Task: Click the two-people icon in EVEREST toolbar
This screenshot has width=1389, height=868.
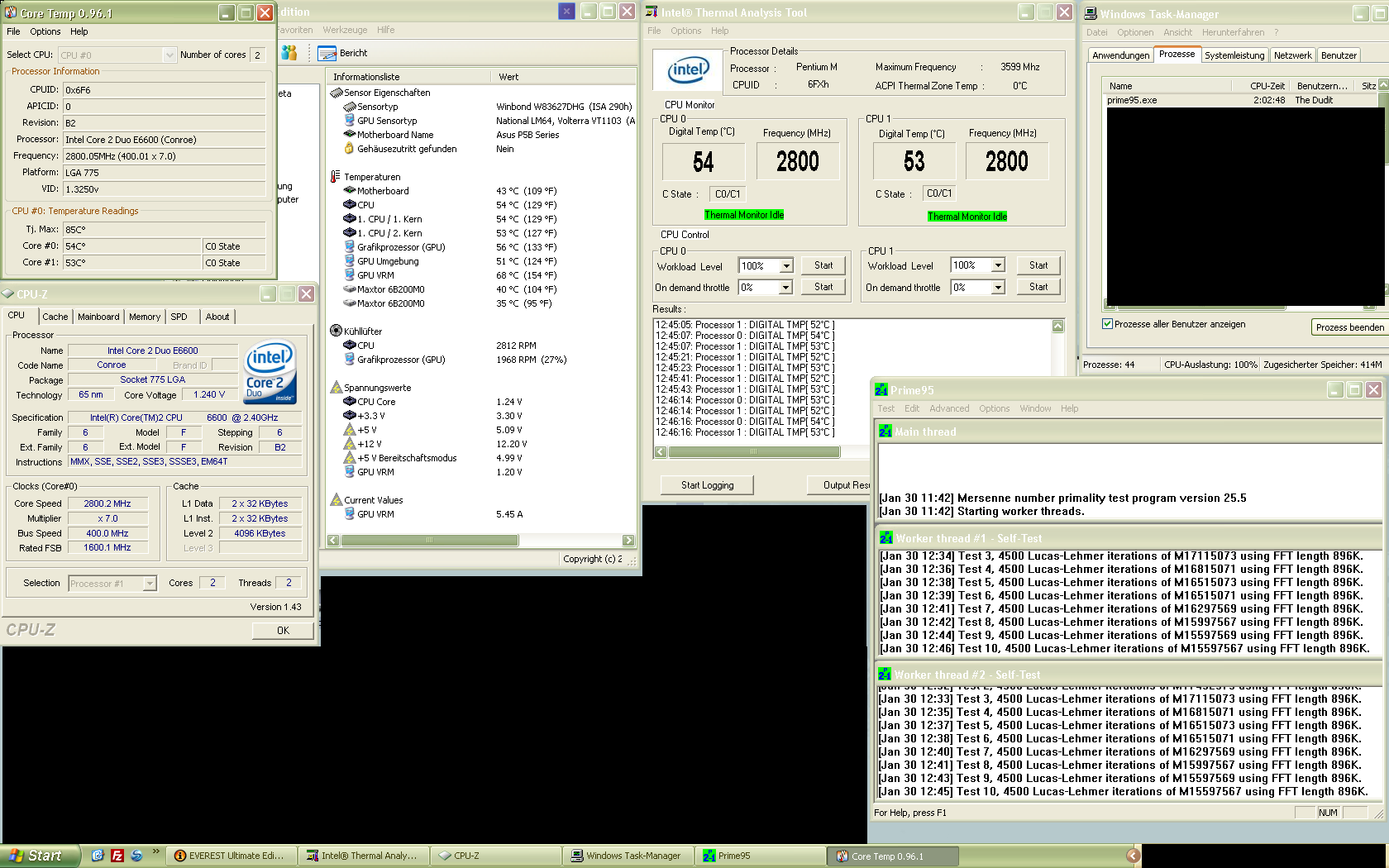Action: [x=289, y=53]
